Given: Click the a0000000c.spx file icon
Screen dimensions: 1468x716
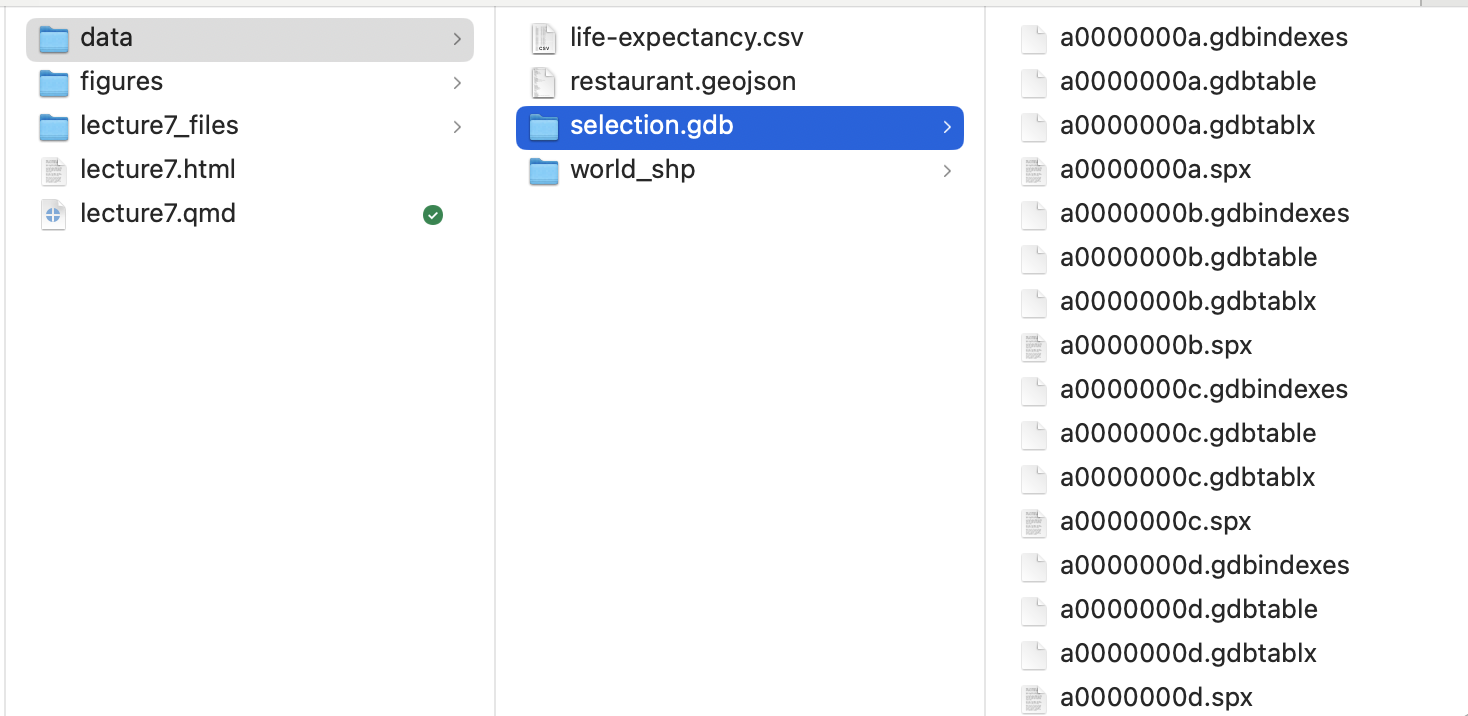Looking at the screenshot, I should pyautogui.click(x=1033, y=522).
